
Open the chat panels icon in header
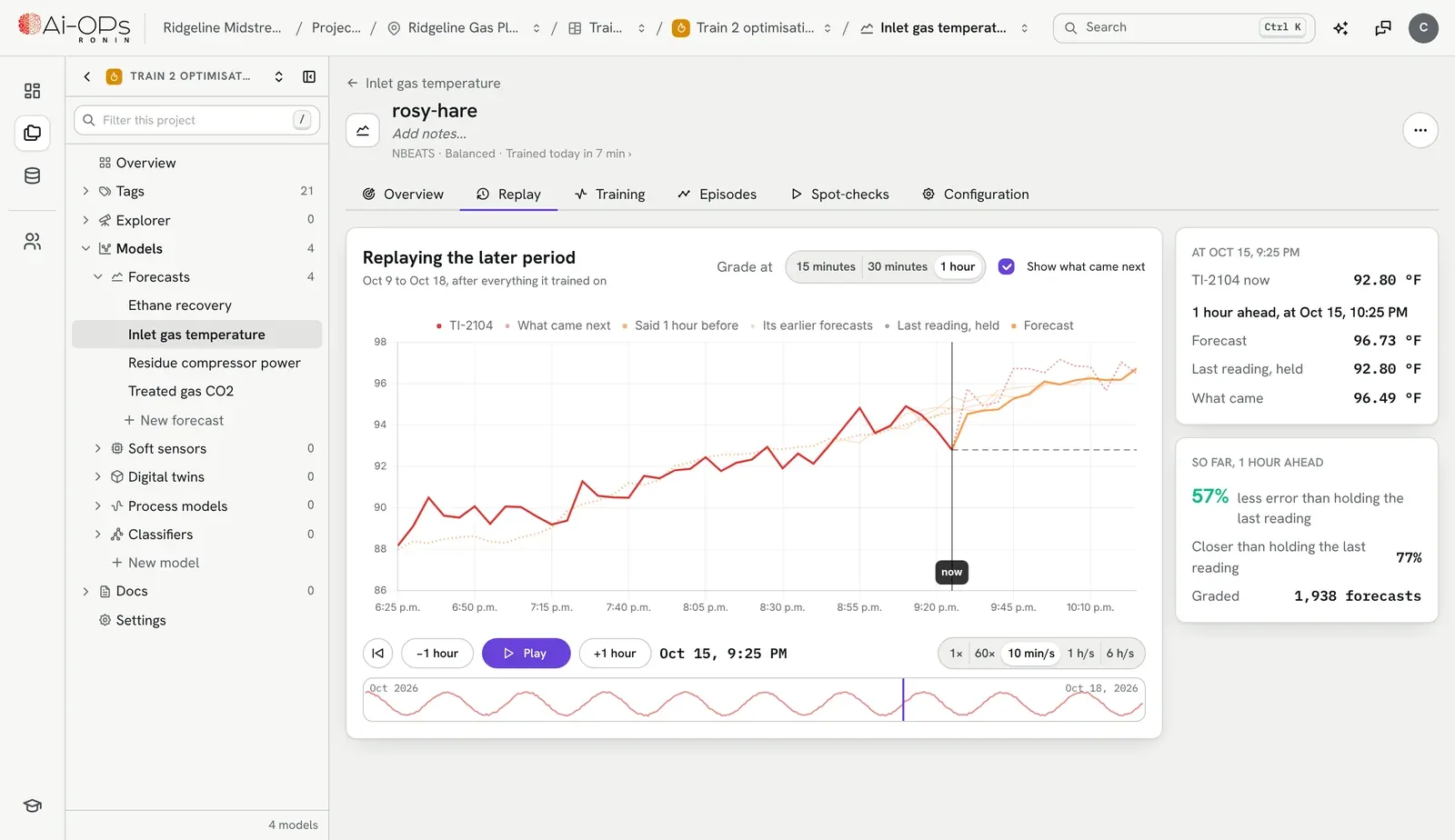pos(1383,28)
